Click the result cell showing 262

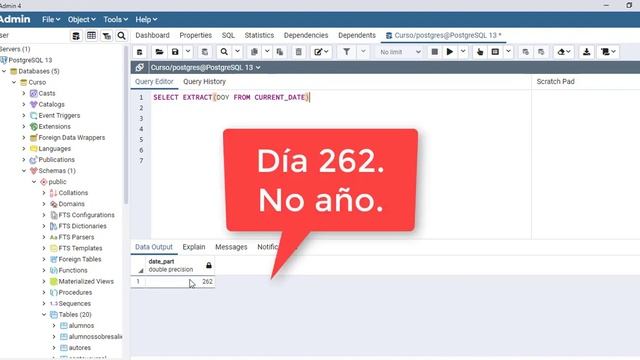click(x=180, y=282)
